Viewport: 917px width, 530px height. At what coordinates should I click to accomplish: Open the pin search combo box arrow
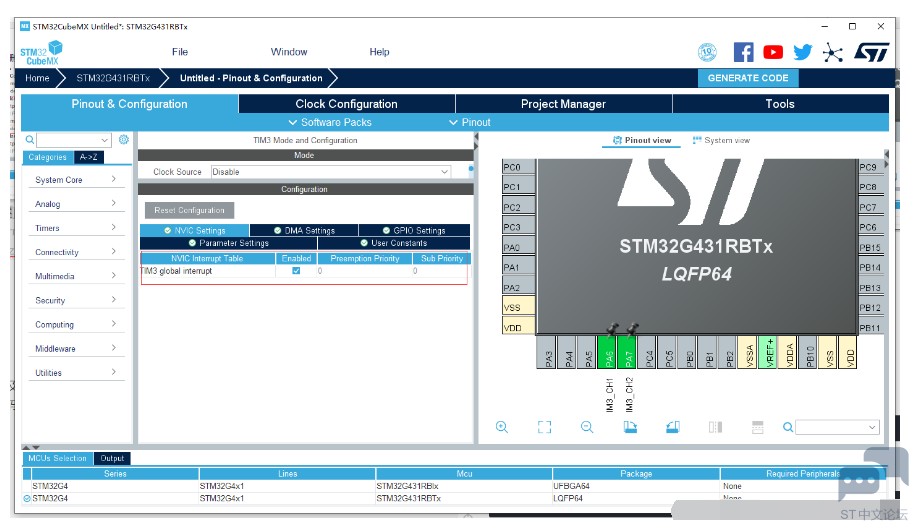872,428
